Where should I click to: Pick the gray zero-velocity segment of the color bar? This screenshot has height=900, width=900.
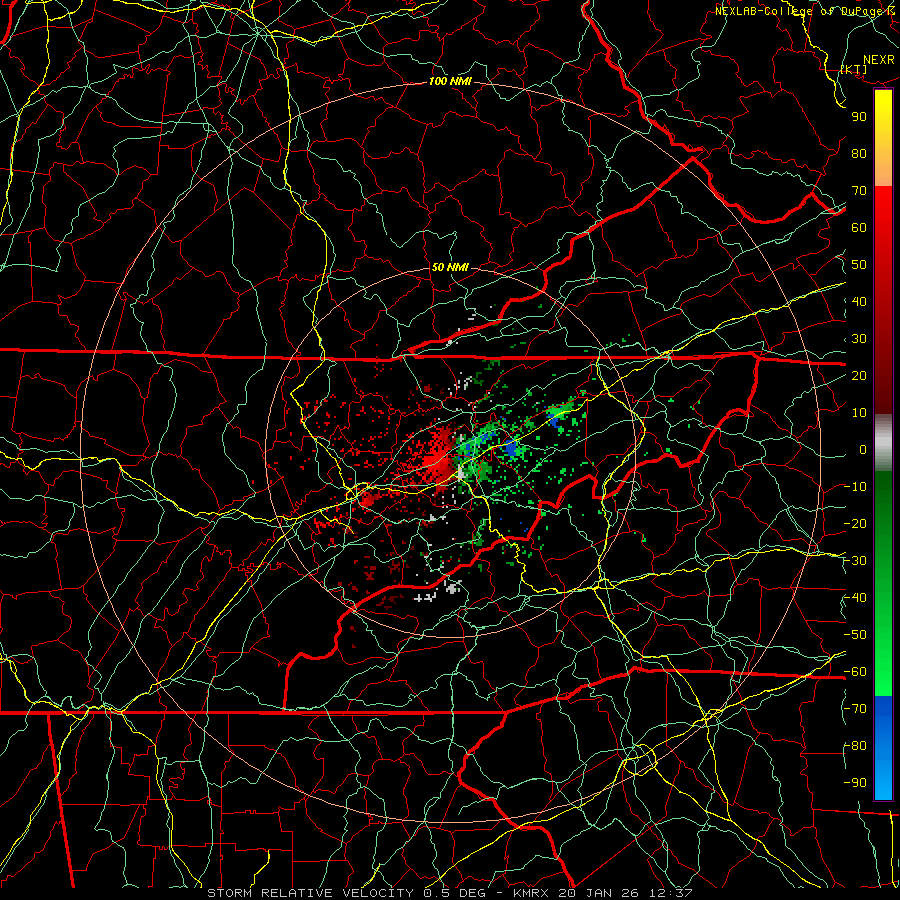pos(883,442)
